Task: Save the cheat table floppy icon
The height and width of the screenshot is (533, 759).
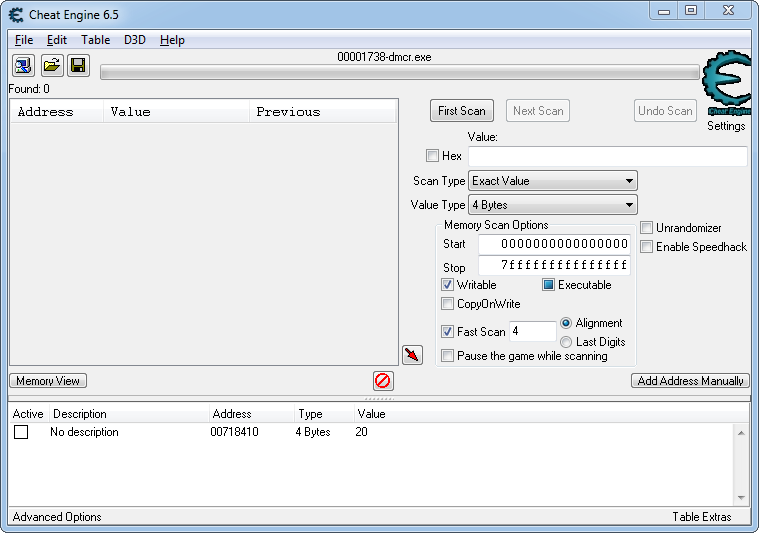Action: tap(78, 65)
